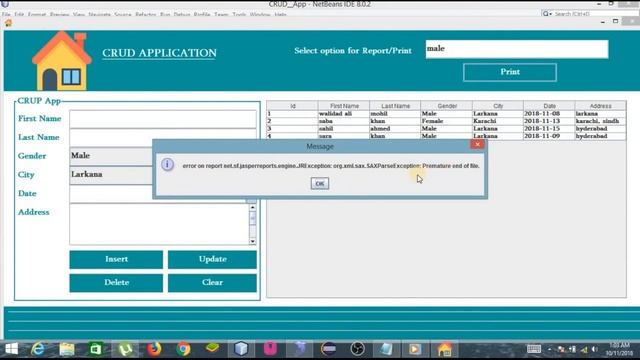640x360 pixels.
Task: Click the Update button
Action: click(x=212, y=260)
